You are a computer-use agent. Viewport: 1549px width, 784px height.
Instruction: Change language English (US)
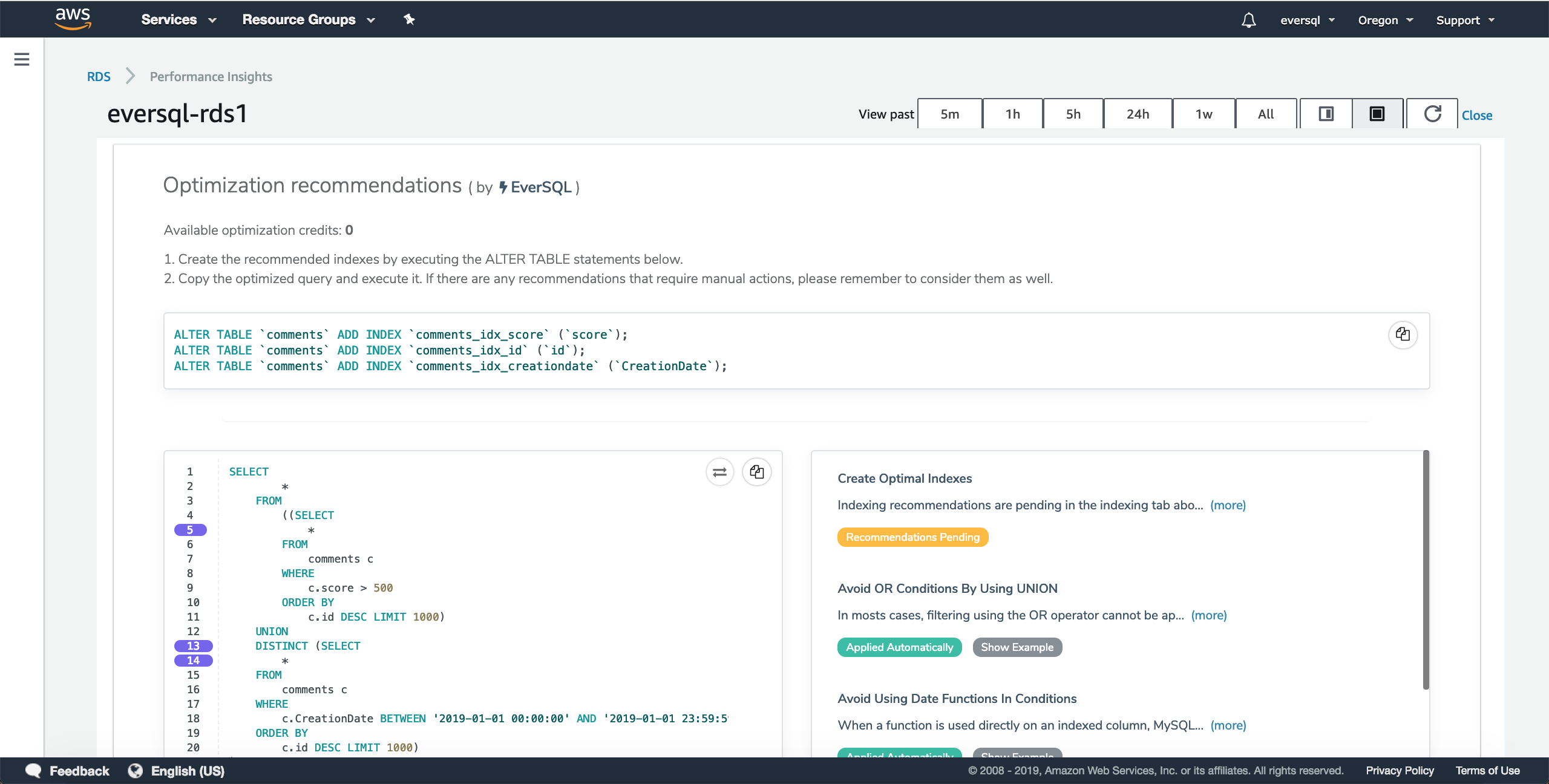pyautogui.click(x=188, y=771)
